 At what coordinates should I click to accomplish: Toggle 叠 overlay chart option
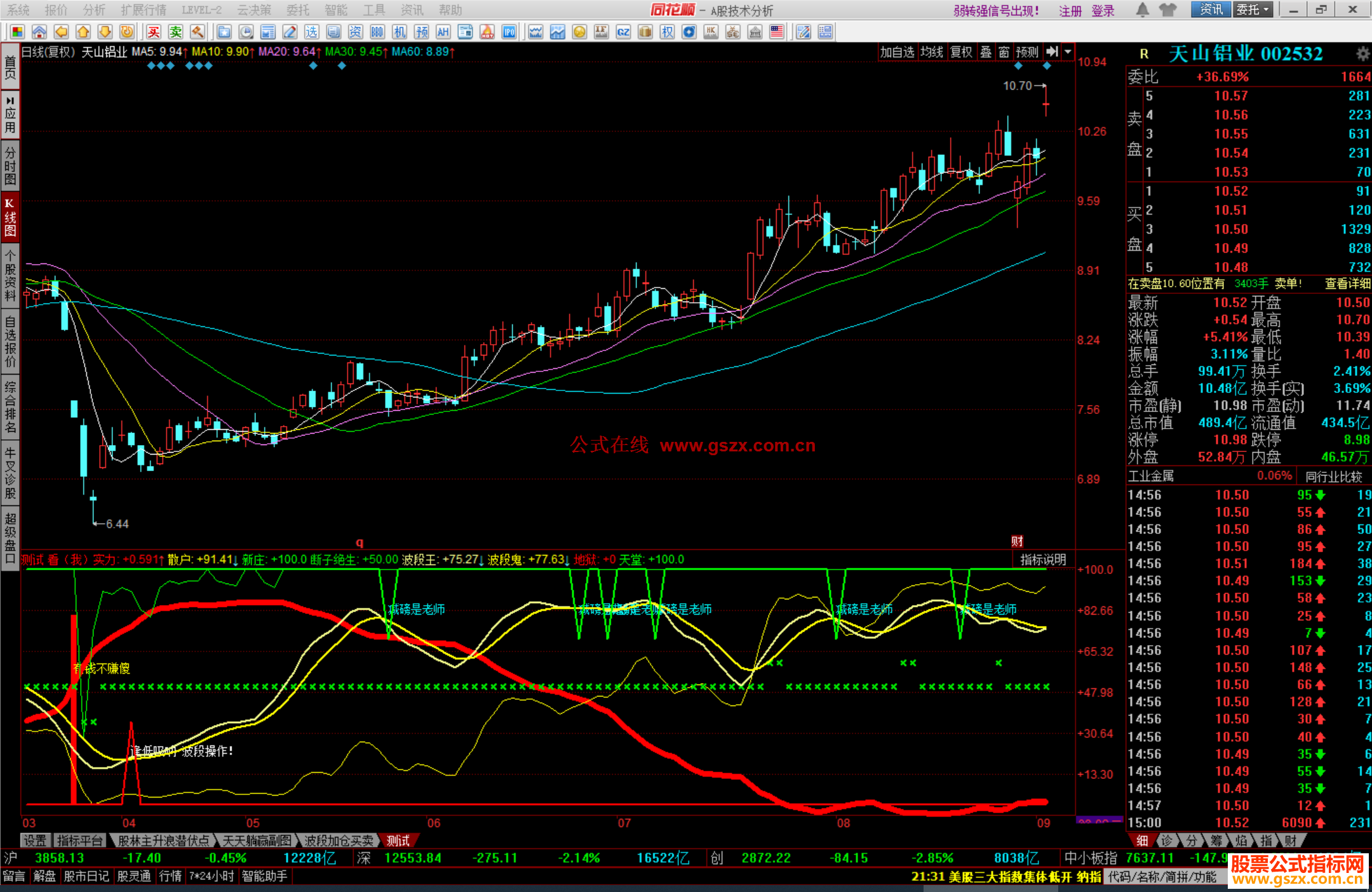pyautogui.click(x=985, y=52)
